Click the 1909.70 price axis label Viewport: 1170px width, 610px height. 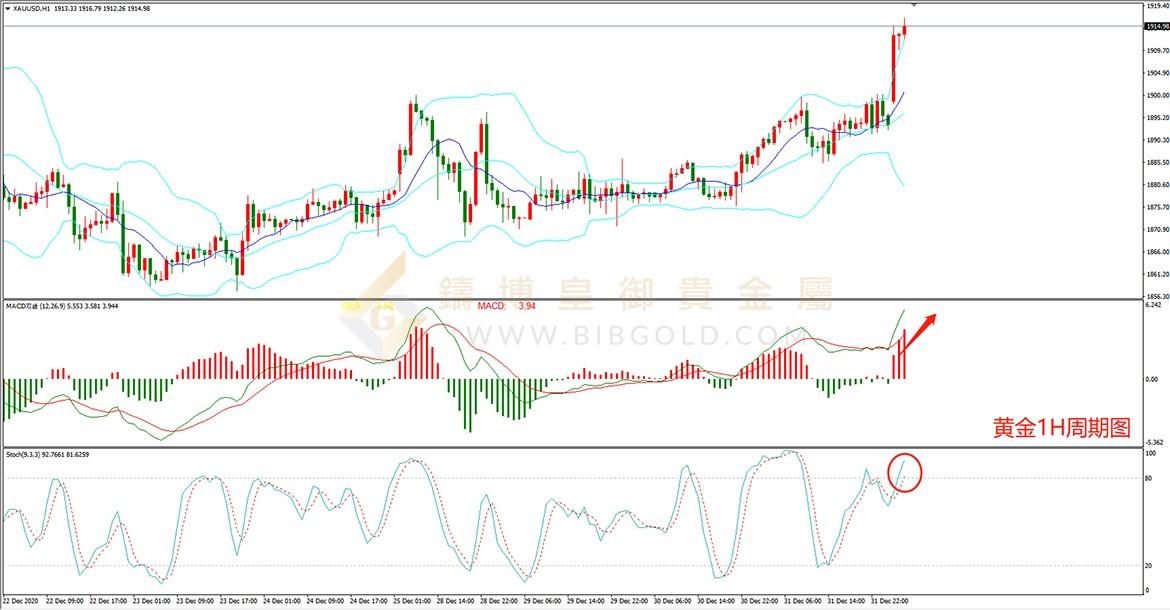(1156, 51)
